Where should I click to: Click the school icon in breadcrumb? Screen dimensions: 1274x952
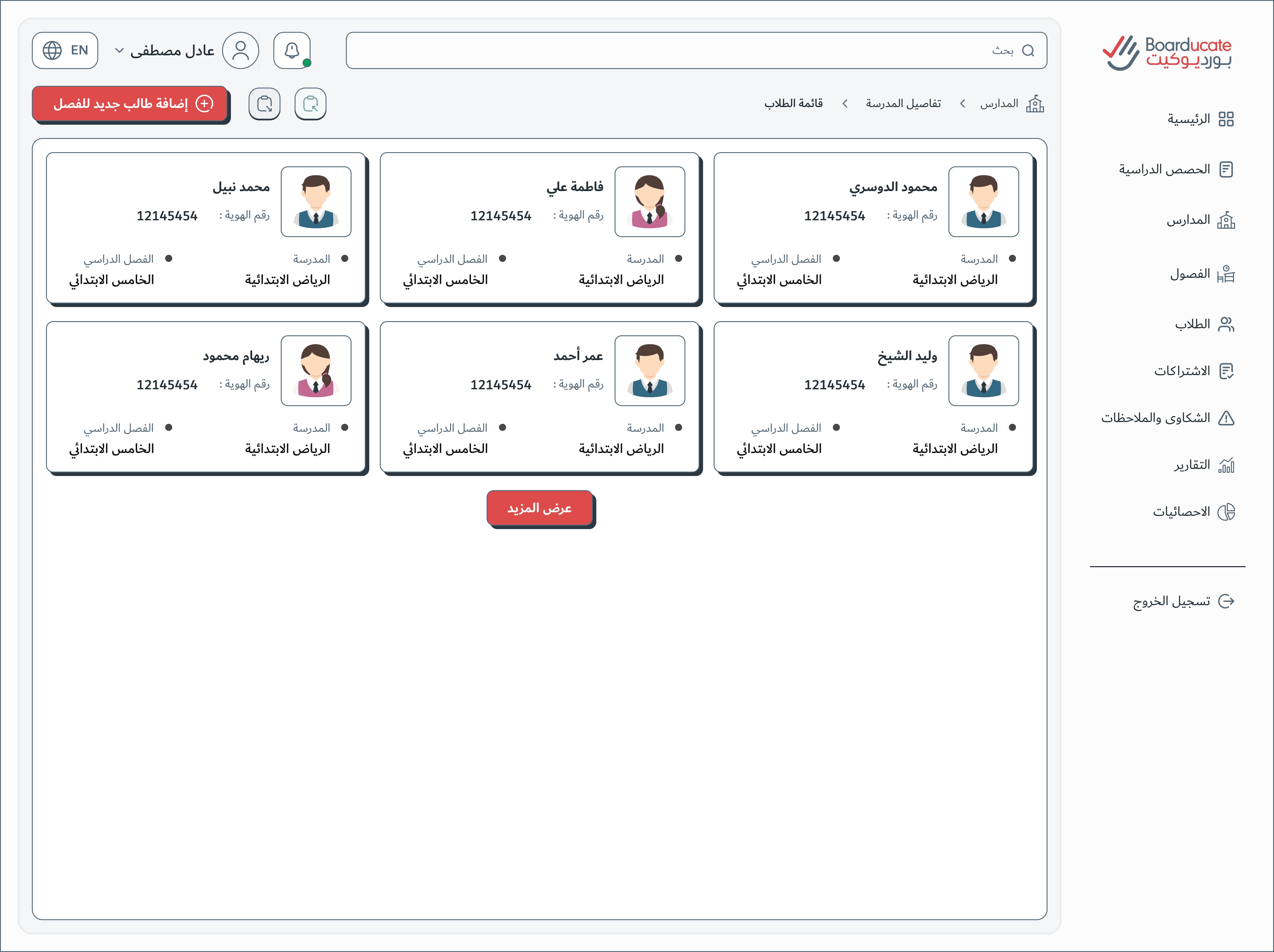click(1035, 104)
